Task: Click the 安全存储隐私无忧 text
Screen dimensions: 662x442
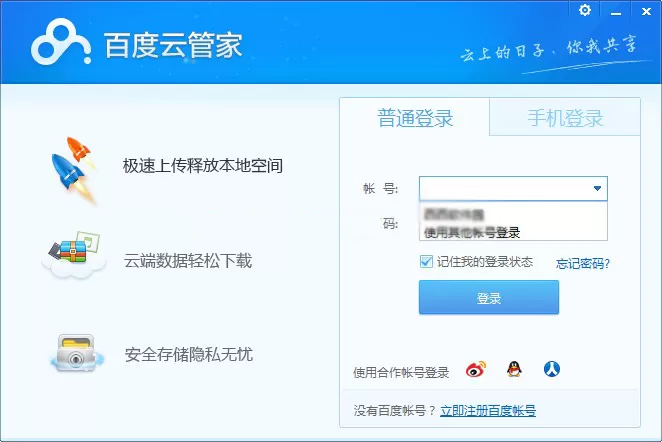Action: pos(189,355)
